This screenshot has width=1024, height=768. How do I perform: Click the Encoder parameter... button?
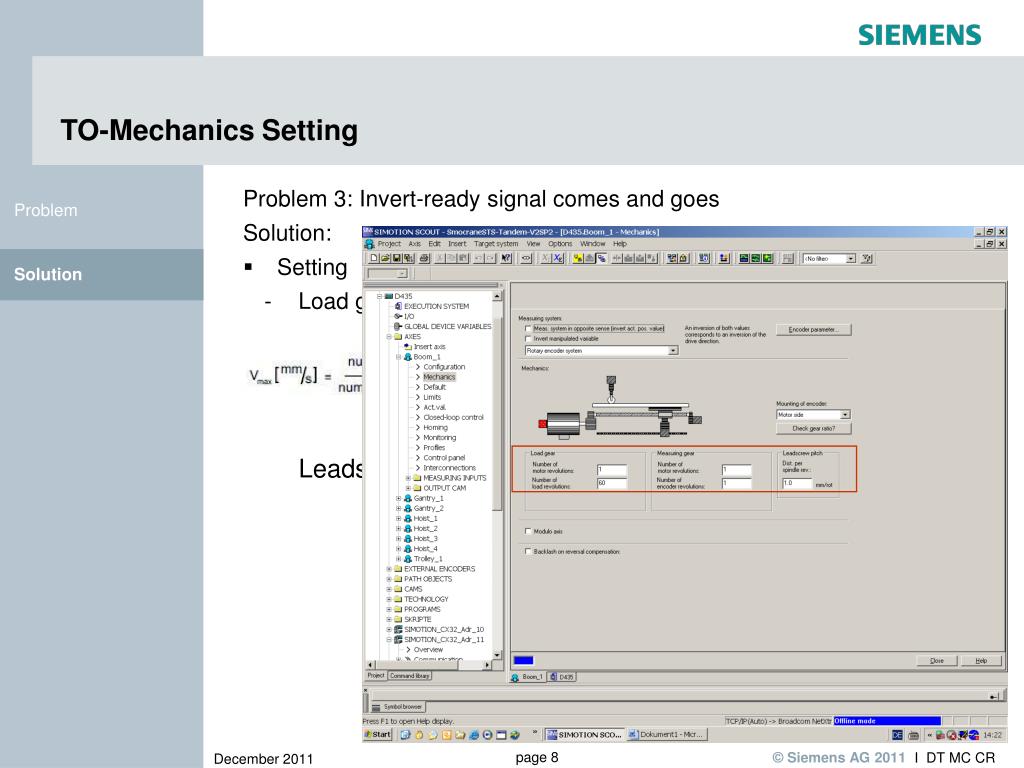813,330
